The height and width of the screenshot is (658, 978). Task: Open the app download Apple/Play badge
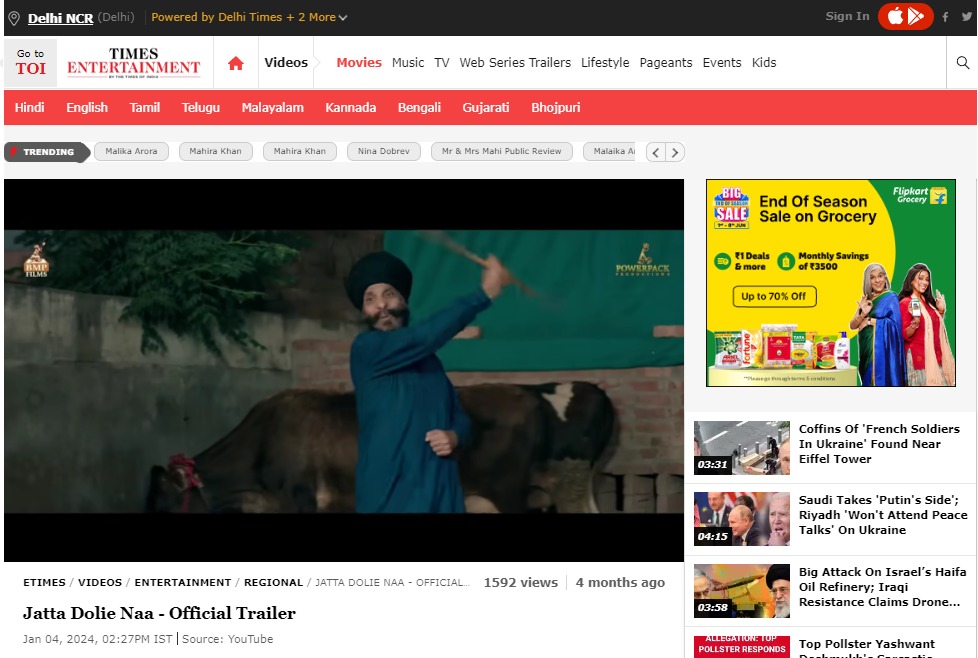pos(906,17)
